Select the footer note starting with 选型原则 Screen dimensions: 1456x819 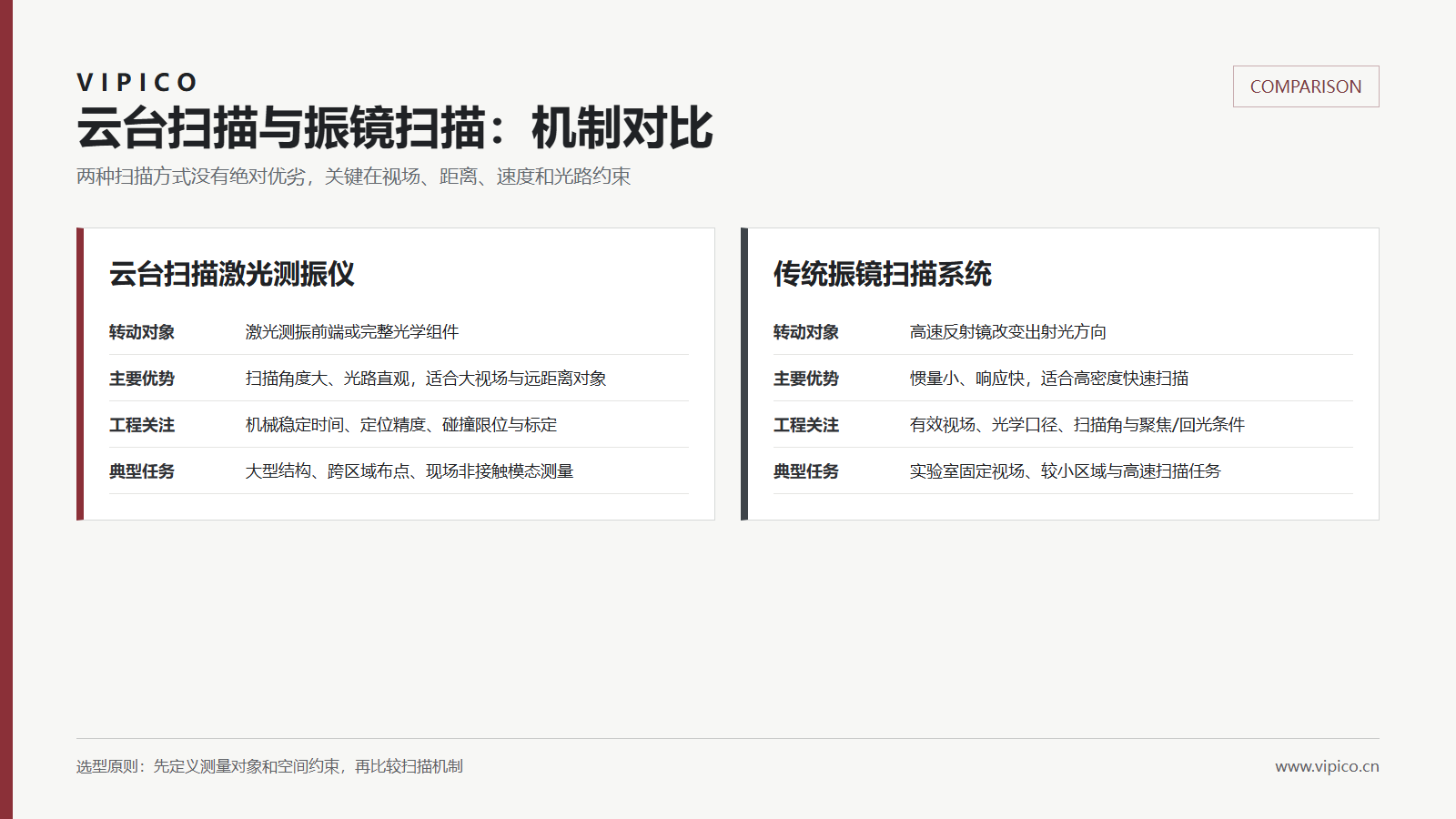[x=269, y=766]
